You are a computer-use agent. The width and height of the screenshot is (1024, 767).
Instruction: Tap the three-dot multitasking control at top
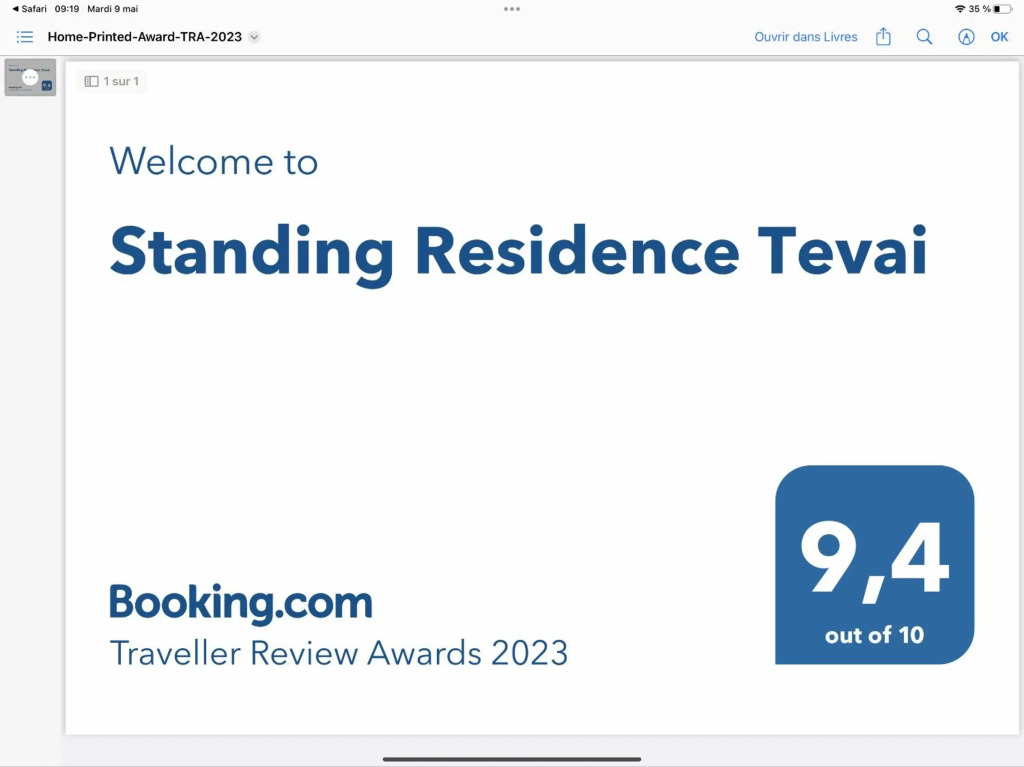point(512,9)
